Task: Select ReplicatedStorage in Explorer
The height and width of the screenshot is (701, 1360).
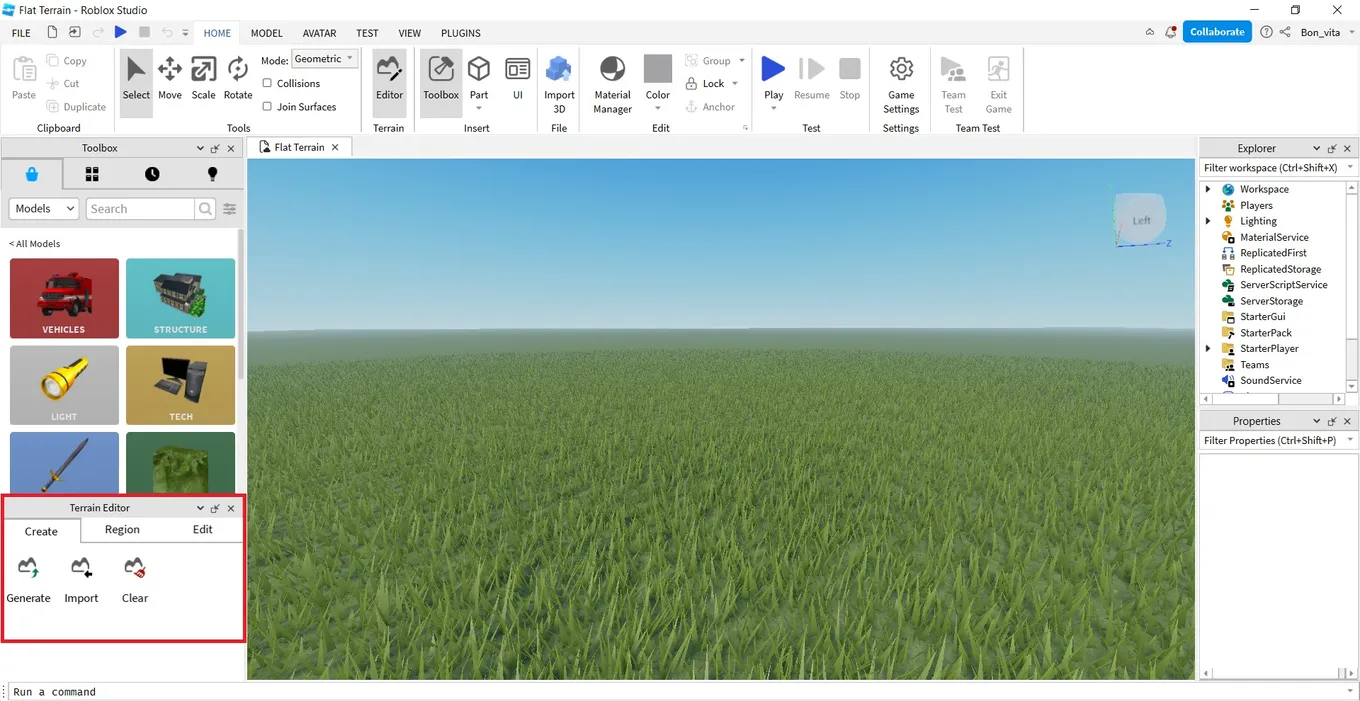Action: coord(1281,269)
